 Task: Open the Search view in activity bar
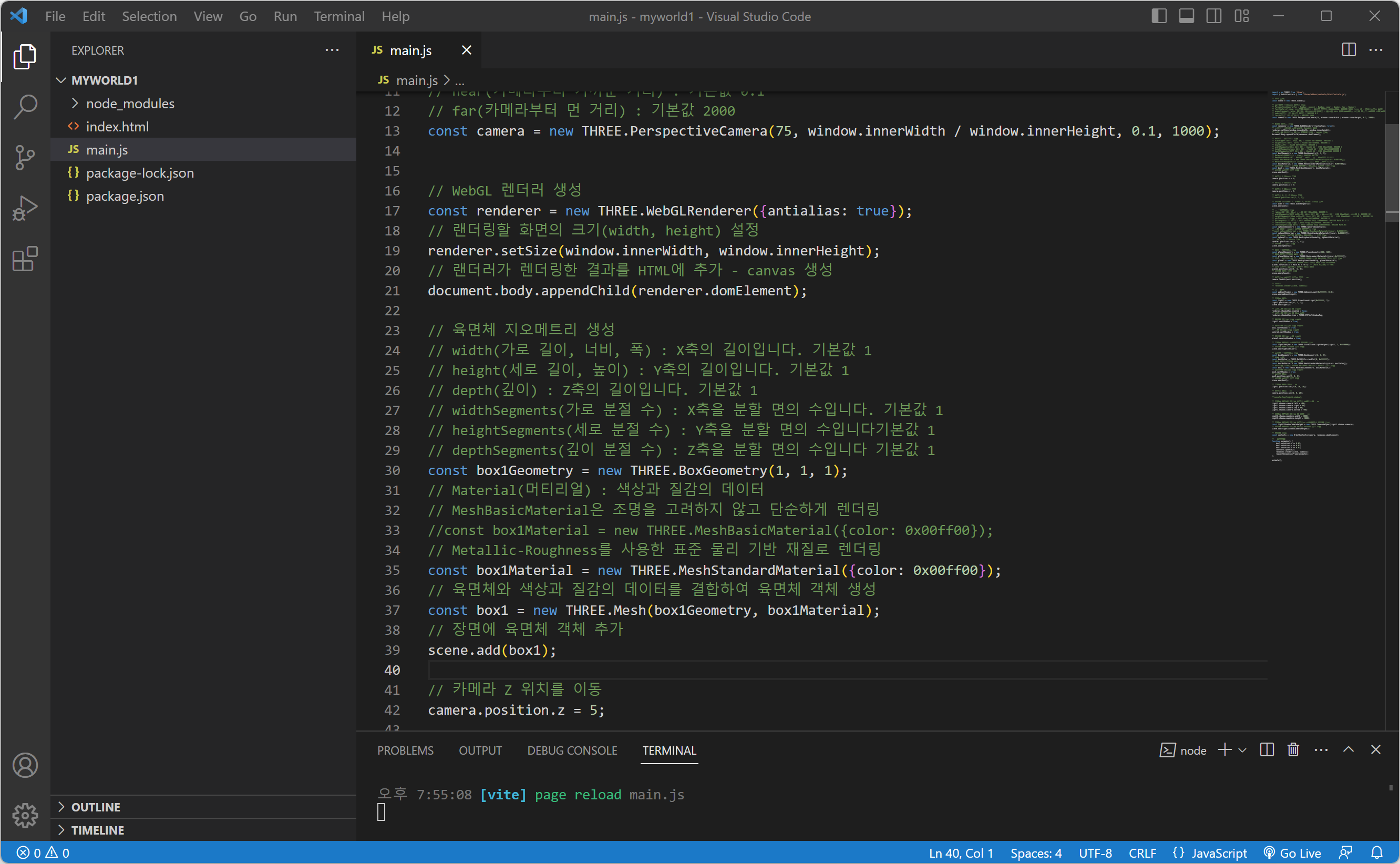pyautogui.click(x=25, y=107)
